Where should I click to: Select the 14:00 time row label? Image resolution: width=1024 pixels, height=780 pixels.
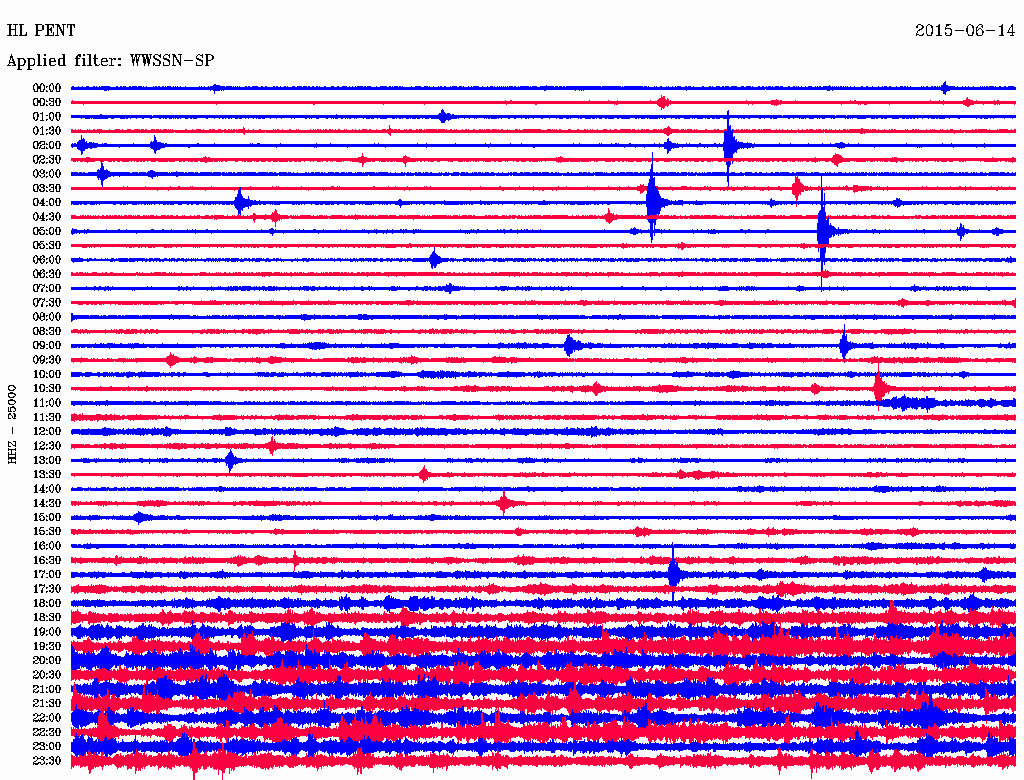(x=46, y=489)
